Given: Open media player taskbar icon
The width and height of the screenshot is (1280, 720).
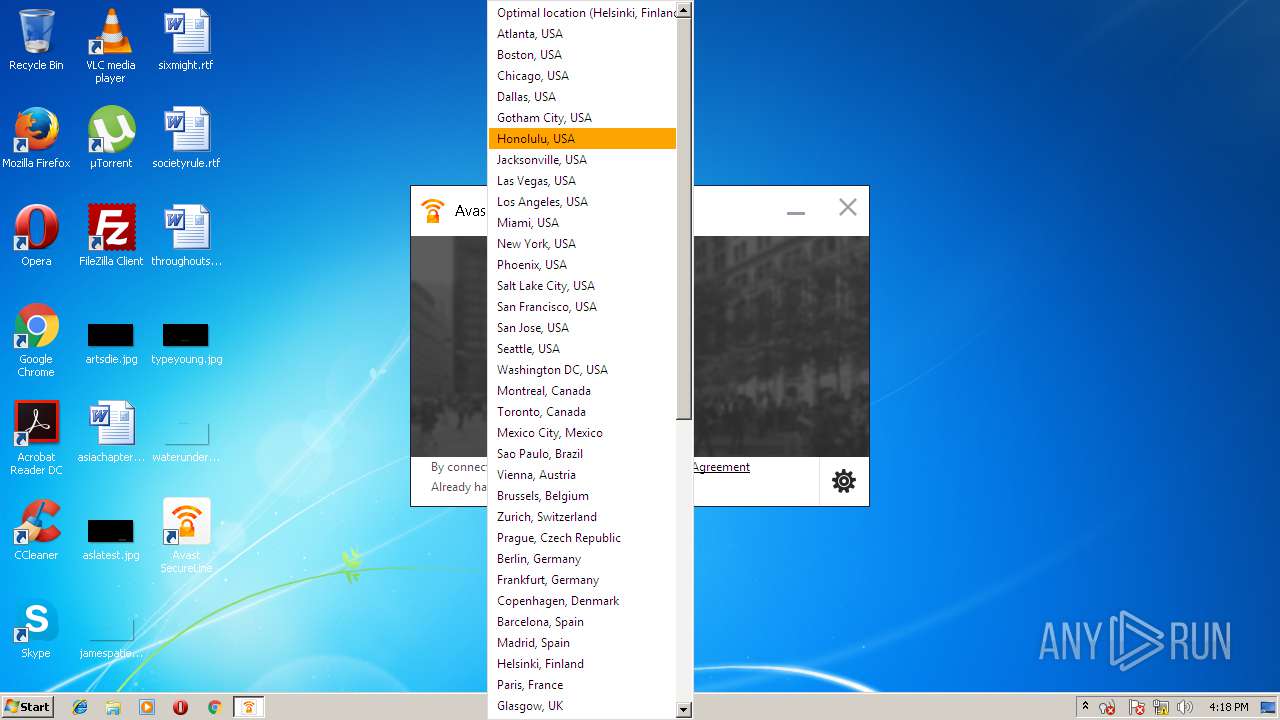Looking at the screenshot, I should [x=147, y=707].
